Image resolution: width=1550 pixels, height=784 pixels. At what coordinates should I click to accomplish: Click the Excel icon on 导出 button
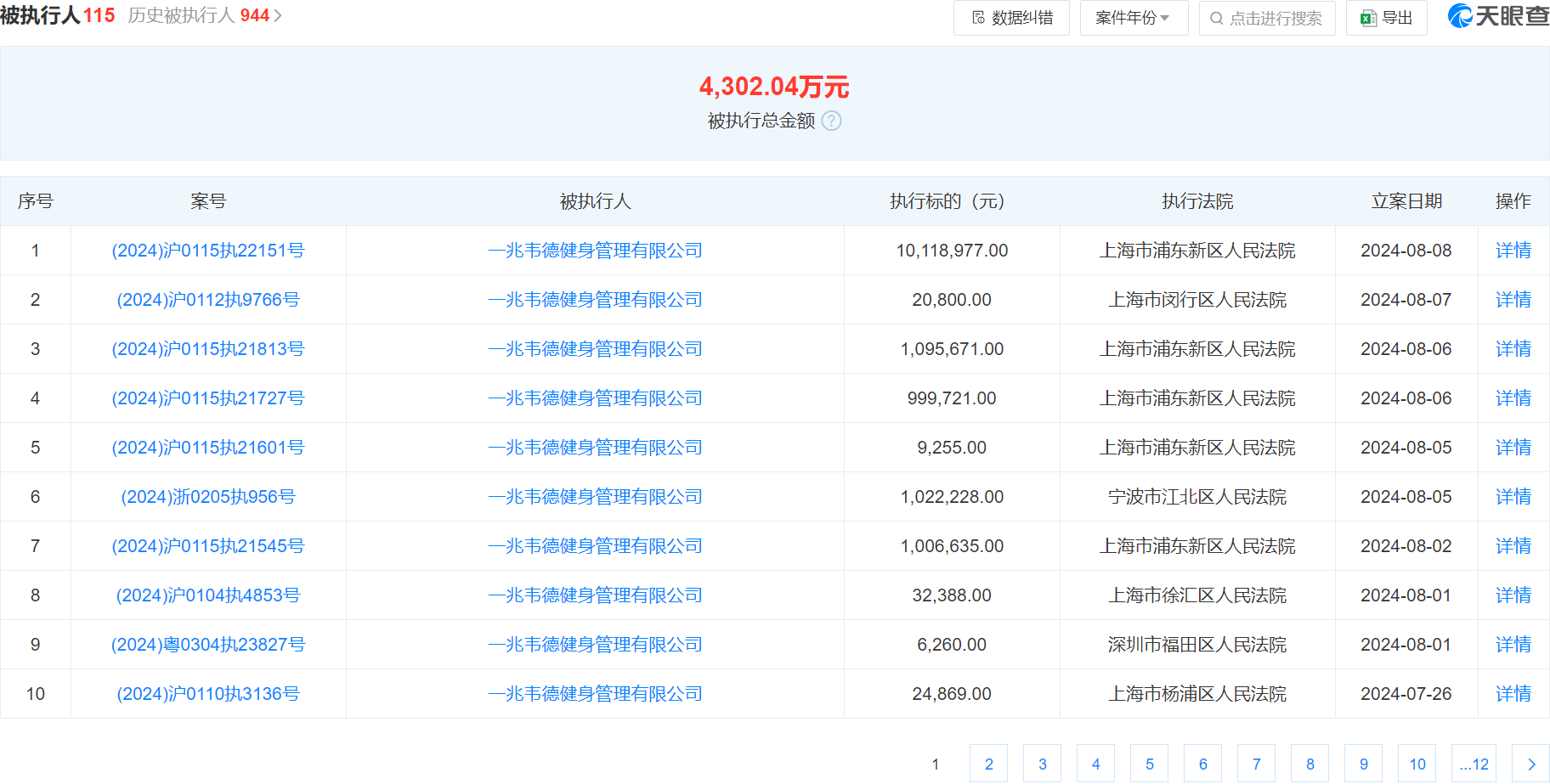click(x=1368, y=18)
